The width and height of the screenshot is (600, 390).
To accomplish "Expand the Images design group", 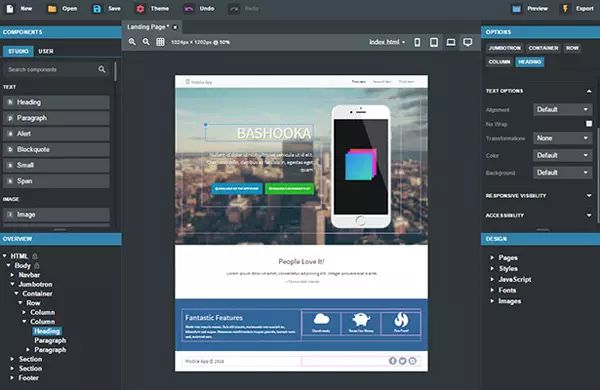I will 492,301.
